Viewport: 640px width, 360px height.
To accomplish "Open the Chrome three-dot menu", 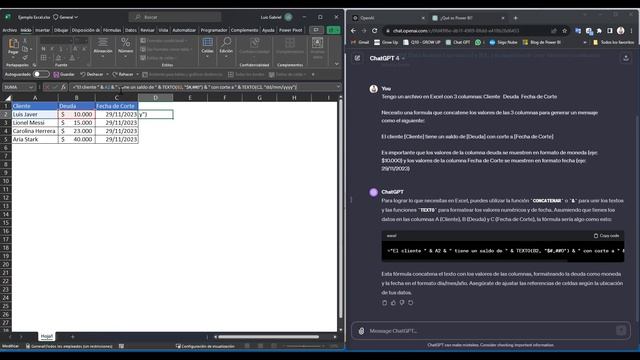I will pyautogui.click(x=631, y=31).
